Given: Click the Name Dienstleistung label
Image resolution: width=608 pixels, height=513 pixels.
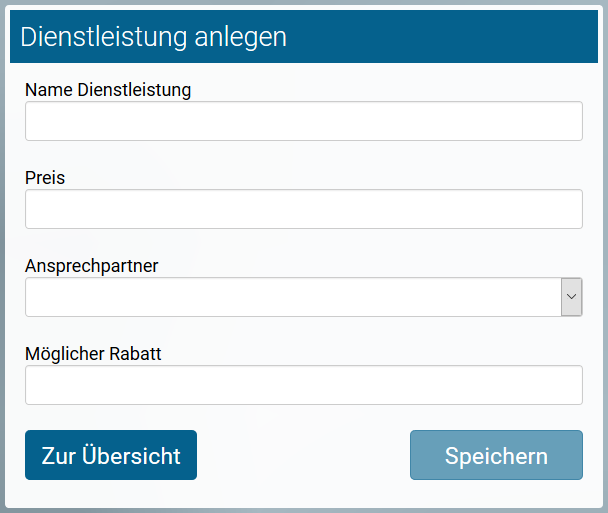Looking at the screenshot, I should [108, 90].
